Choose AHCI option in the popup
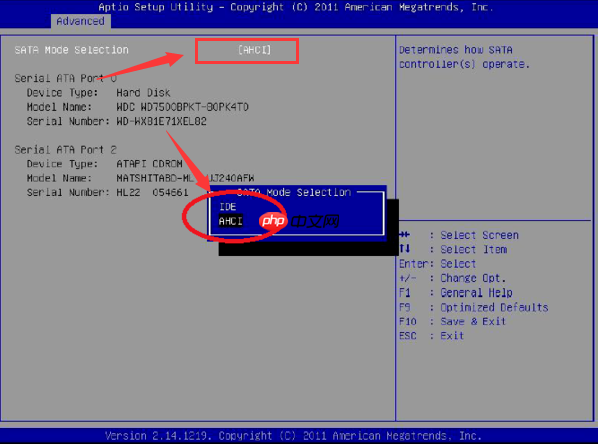Image resolution: width=598 pixels, height=444 pixels. point(230,221)
